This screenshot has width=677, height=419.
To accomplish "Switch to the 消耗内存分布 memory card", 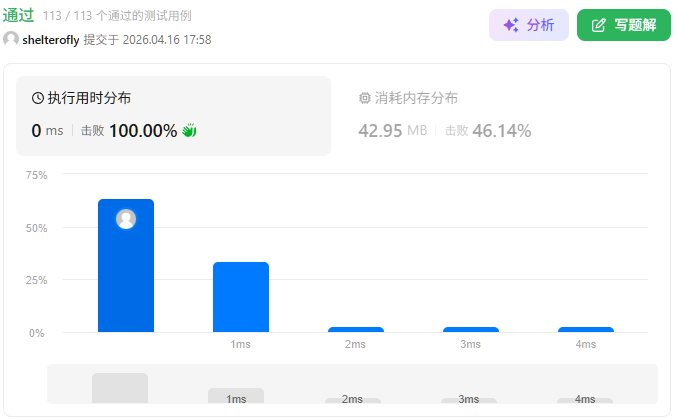I will point(500,115).
